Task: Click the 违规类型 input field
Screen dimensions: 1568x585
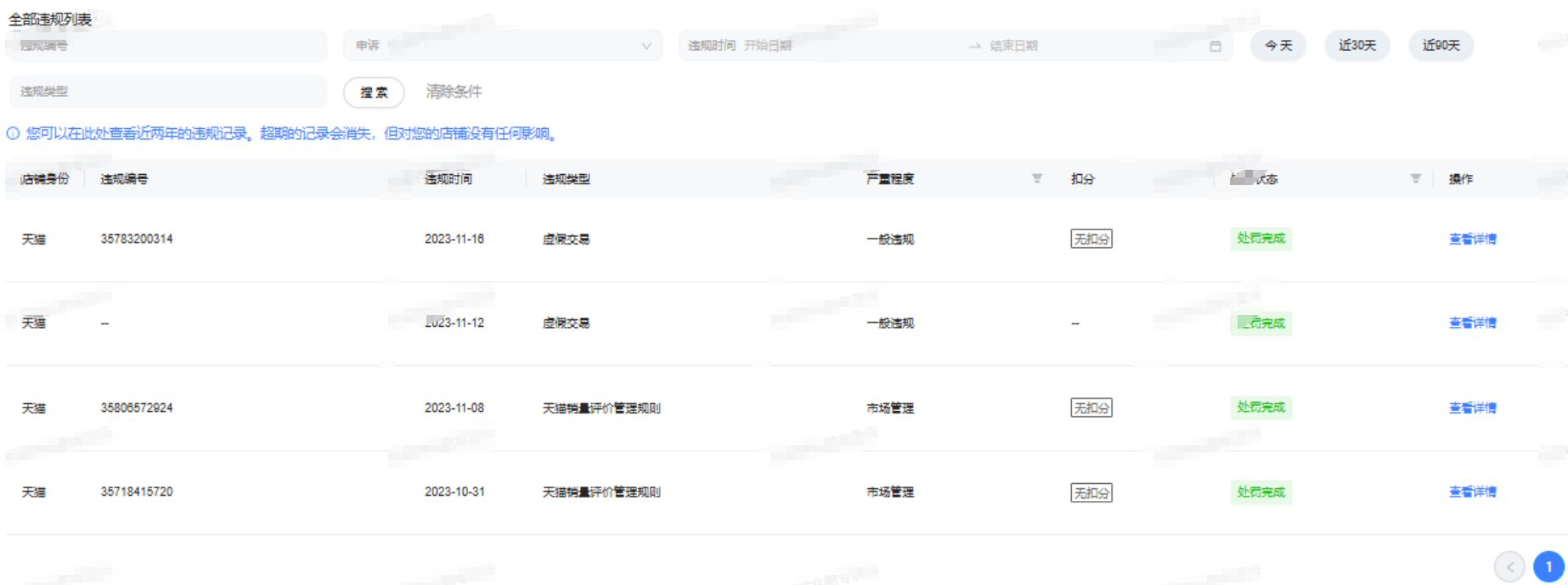Action: click(x=166, y=92)
